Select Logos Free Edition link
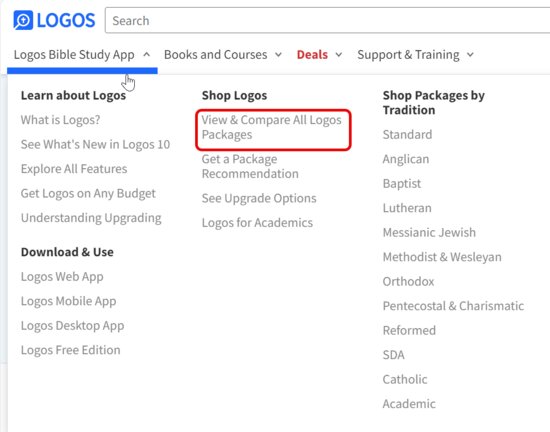Viewport: 550px width, 432px height. [x=71, y=350]
